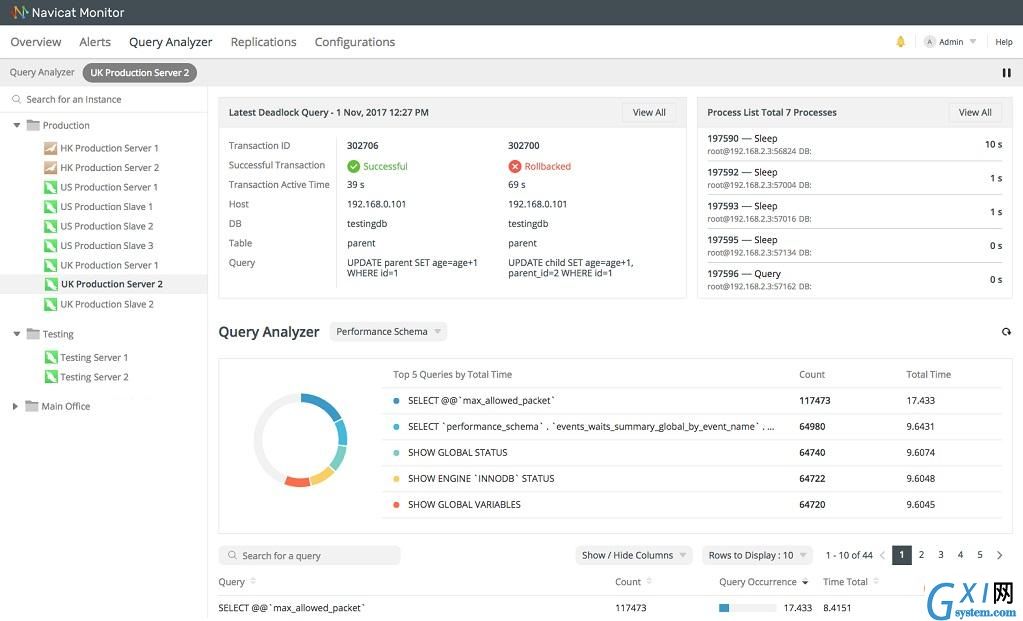Select the Query Analyzer tab

click(x=170, y=42)
